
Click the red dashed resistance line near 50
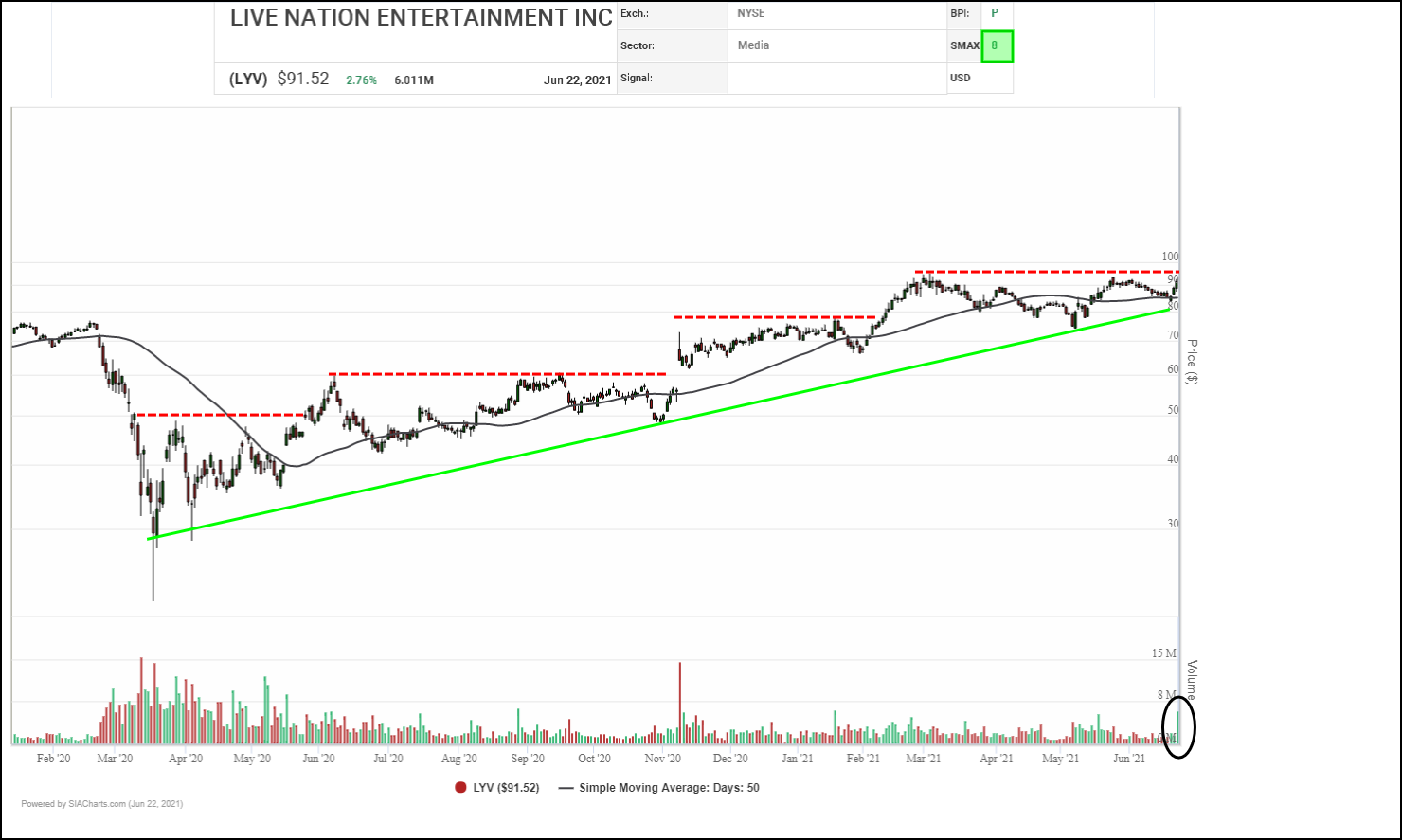(x=218, y=414)
